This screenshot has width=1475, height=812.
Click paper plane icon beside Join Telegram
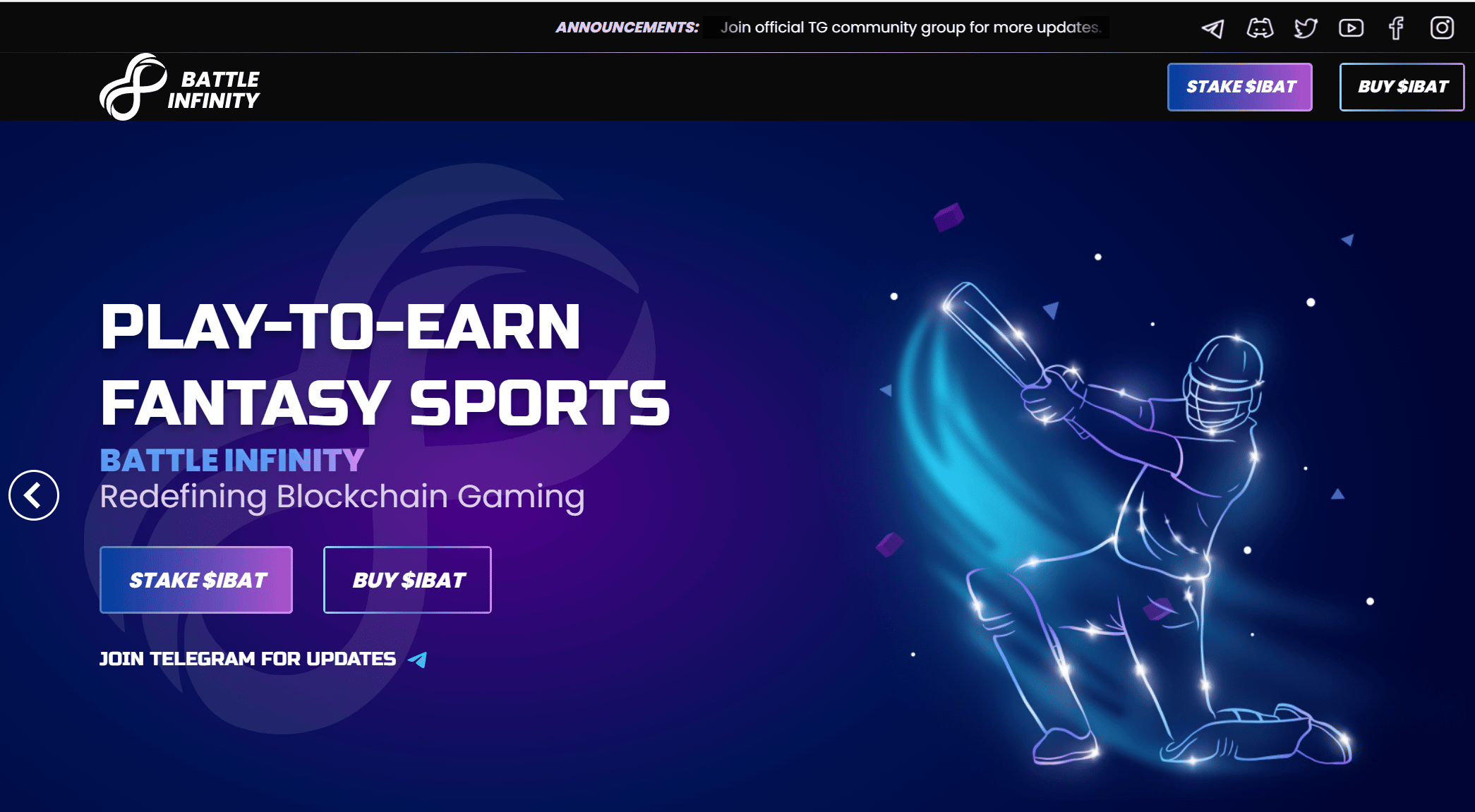418,660
